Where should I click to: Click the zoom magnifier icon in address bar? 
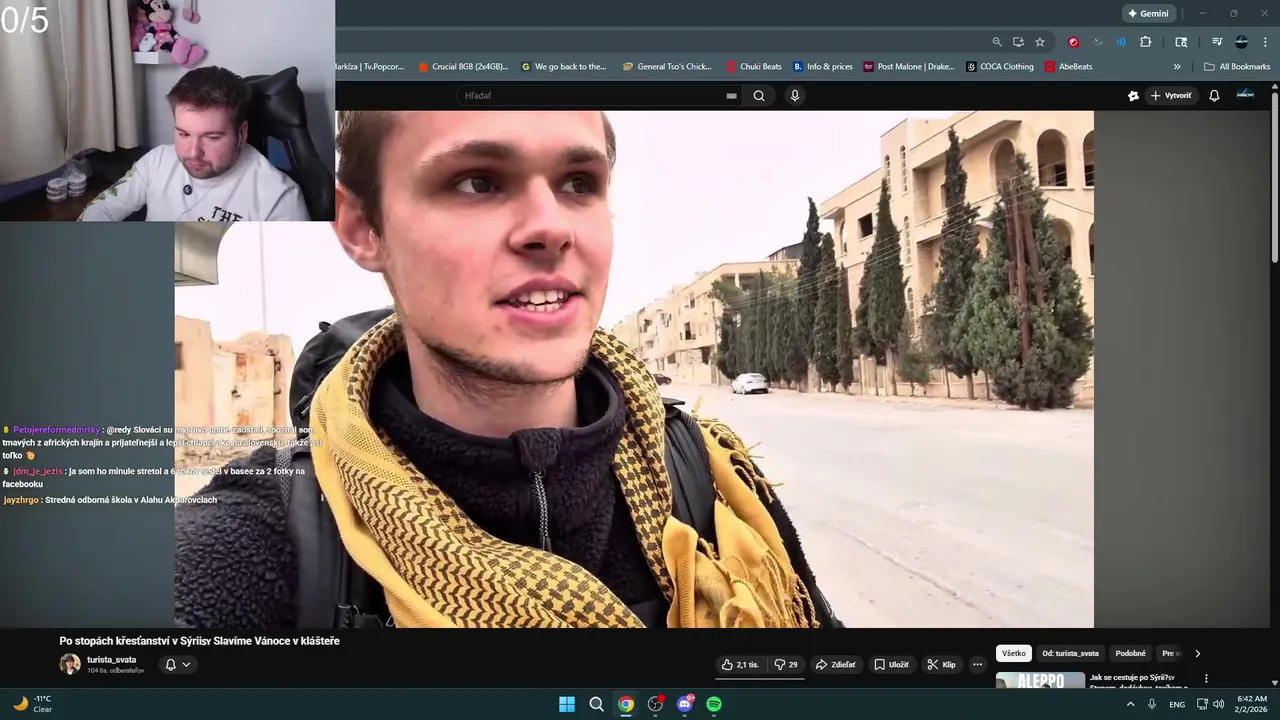point(997,42)
